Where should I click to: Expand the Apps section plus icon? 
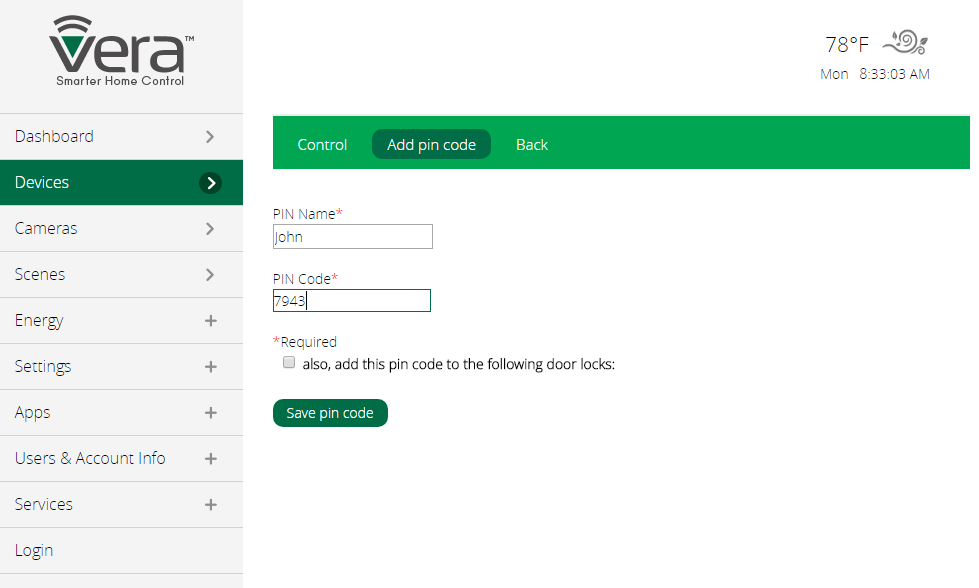210,413
